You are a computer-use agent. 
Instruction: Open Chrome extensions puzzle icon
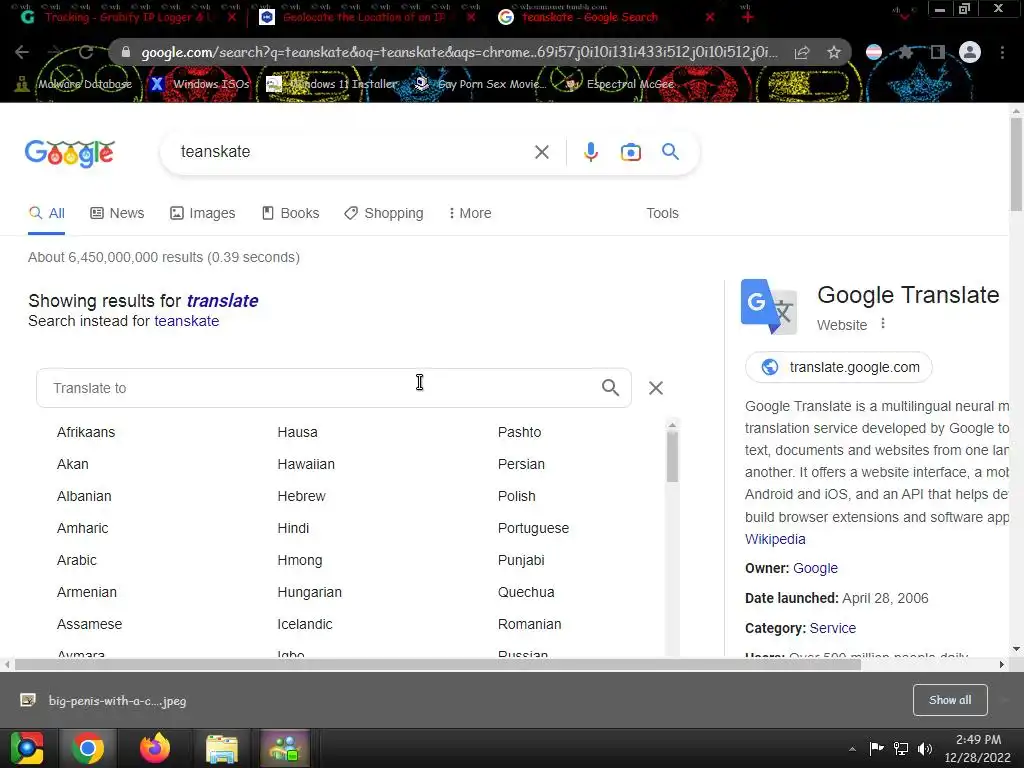[906, 52]
